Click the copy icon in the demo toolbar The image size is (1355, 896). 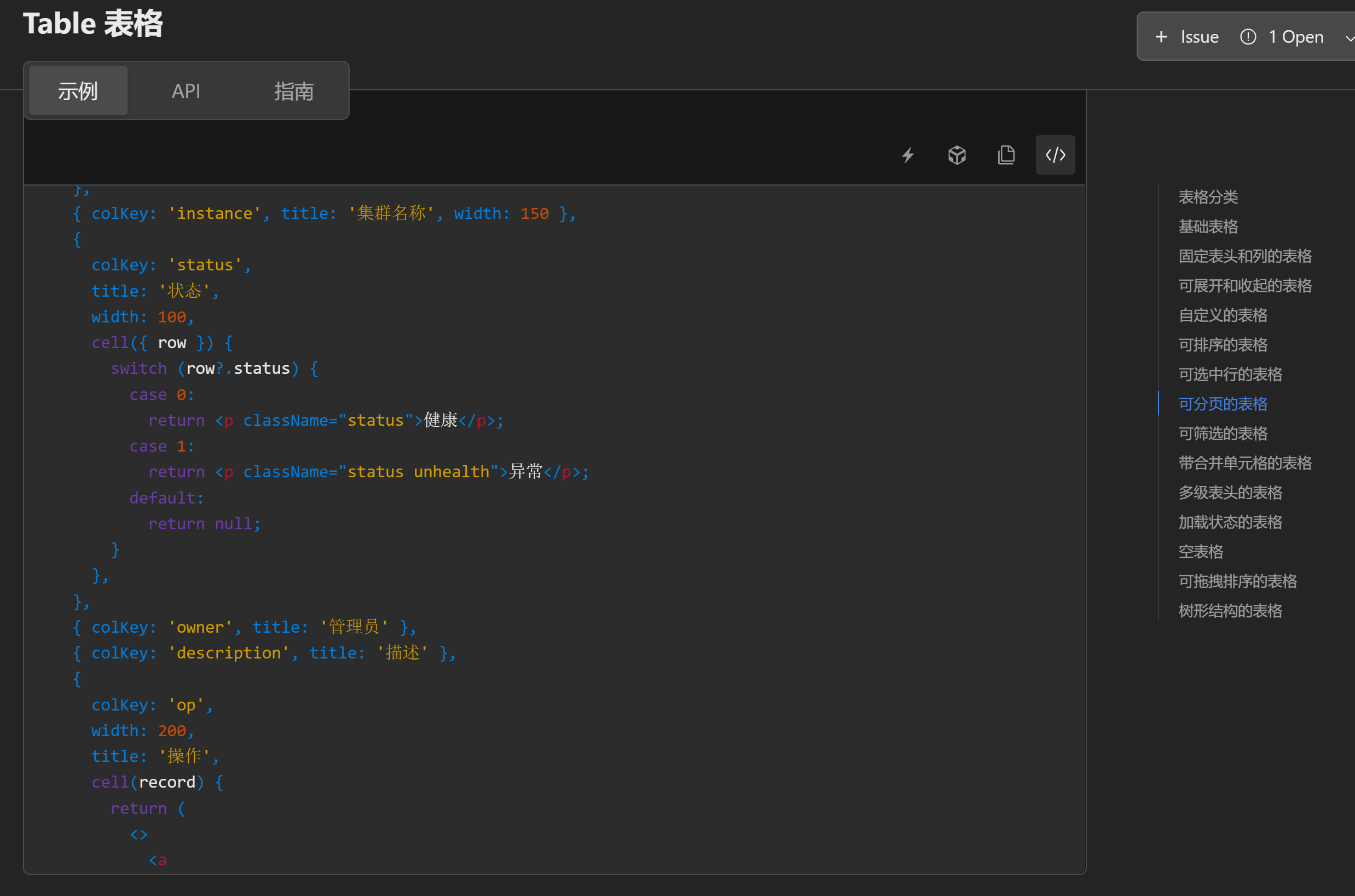1006,155
